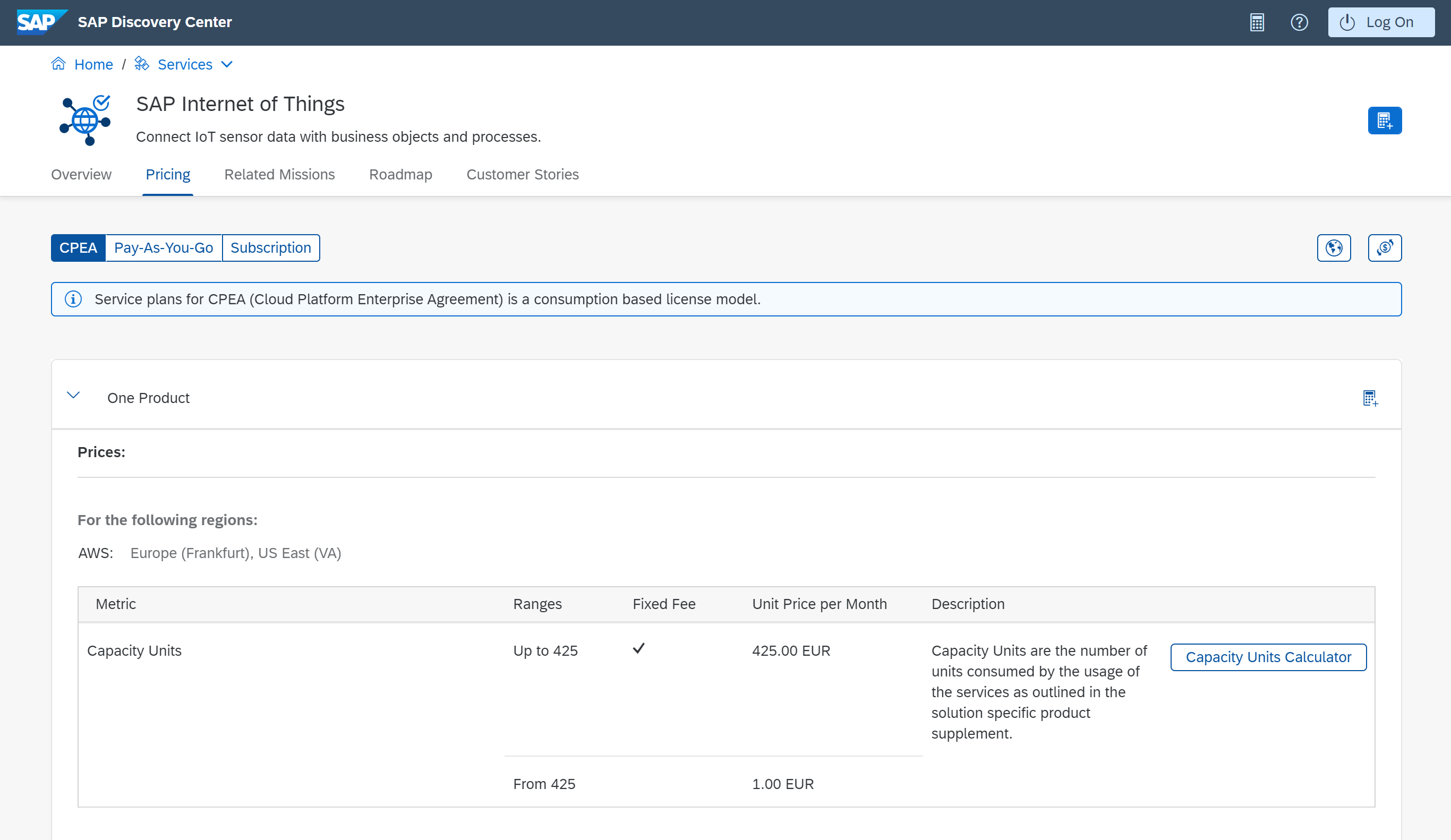Click the globe region selector icon
This screenshot has width=1451, height=840.
(x=1334, y=248)
